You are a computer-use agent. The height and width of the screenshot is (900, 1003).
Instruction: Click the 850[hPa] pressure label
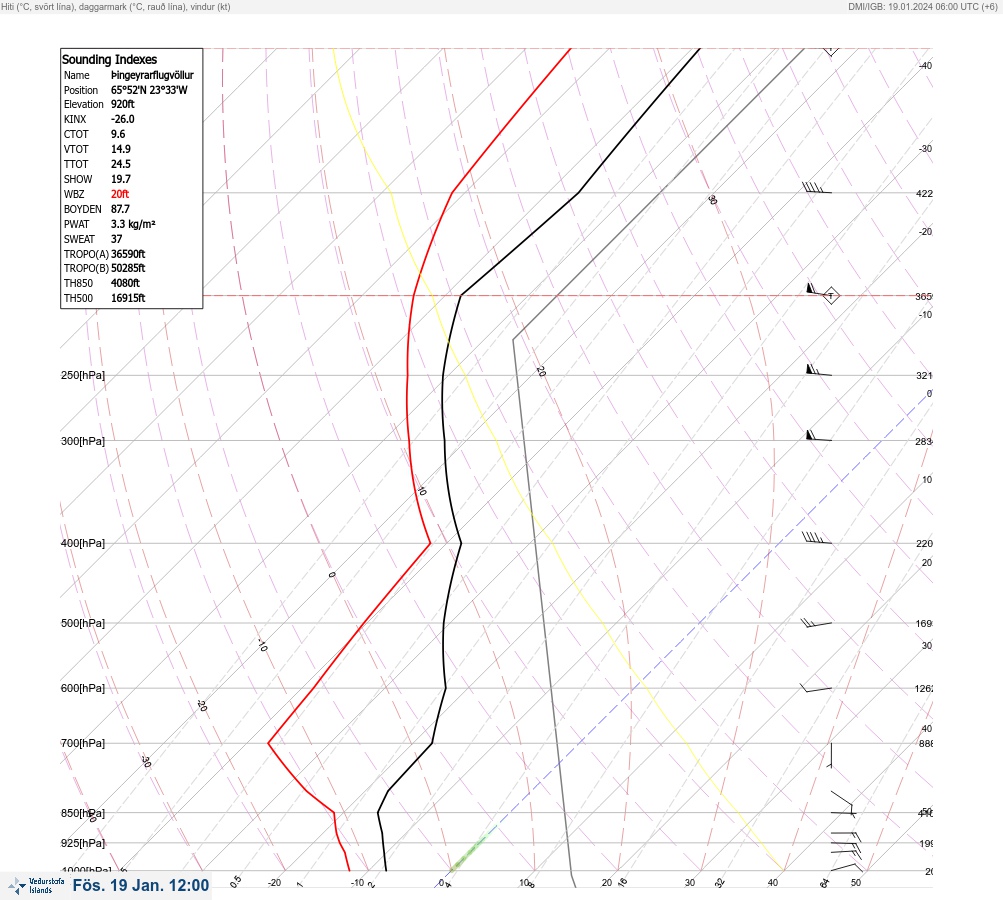(83, 813)
